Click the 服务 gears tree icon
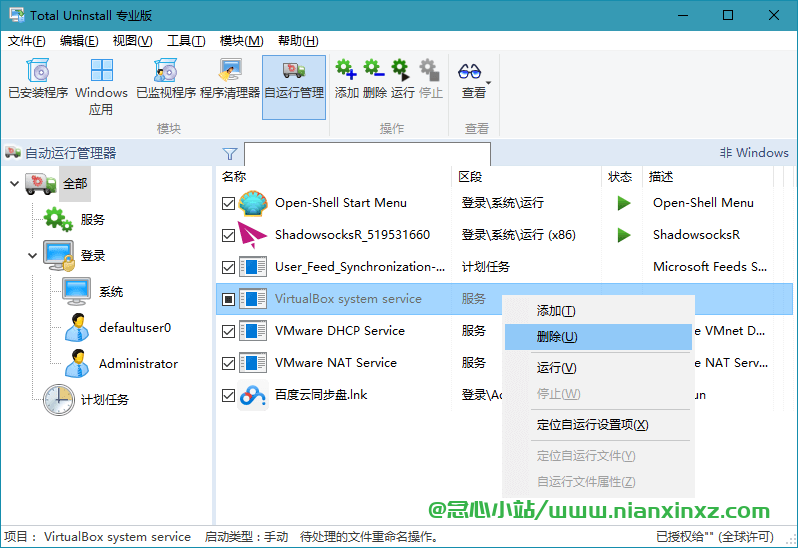 [58, 220]
